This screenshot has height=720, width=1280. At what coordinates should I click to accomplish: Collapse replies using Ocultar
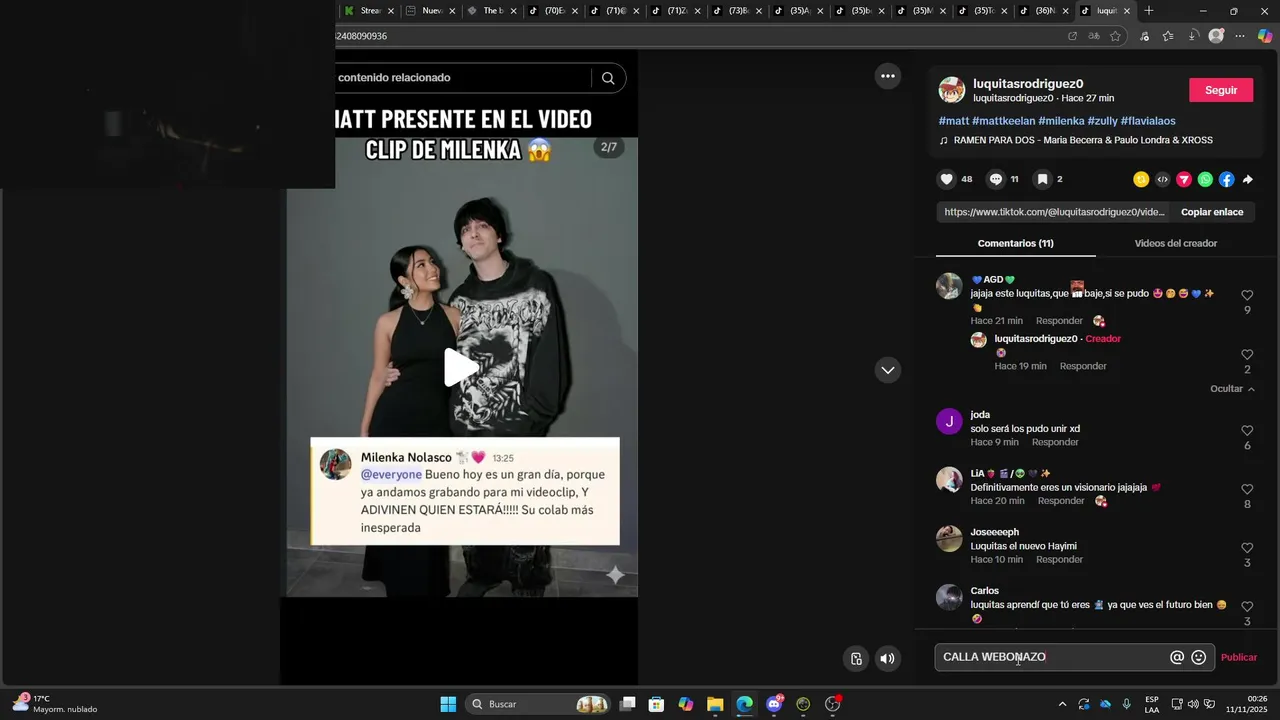point(1232,389)
